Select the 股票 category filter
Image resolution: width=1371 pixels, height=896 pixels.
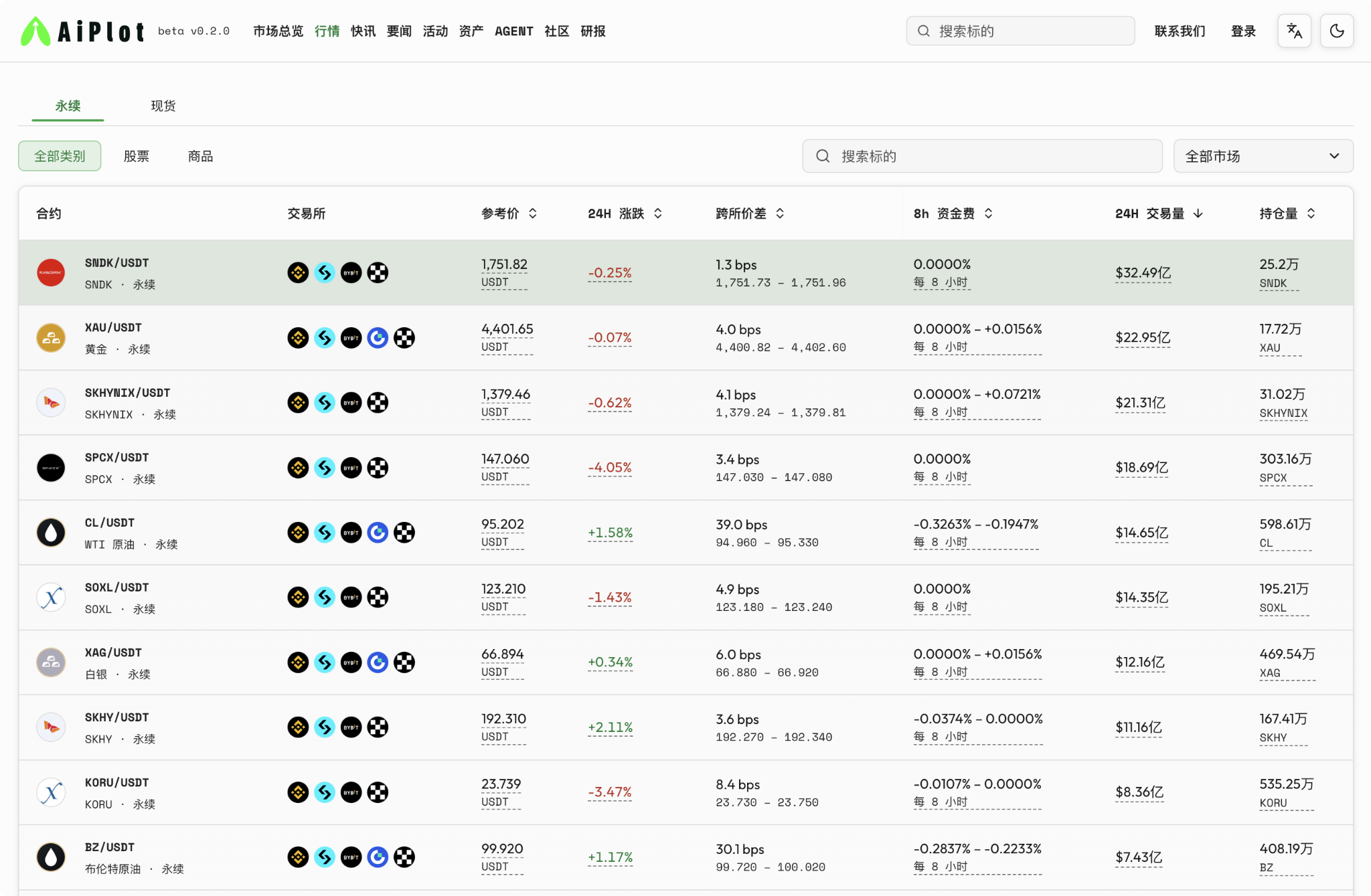point(137,156)
